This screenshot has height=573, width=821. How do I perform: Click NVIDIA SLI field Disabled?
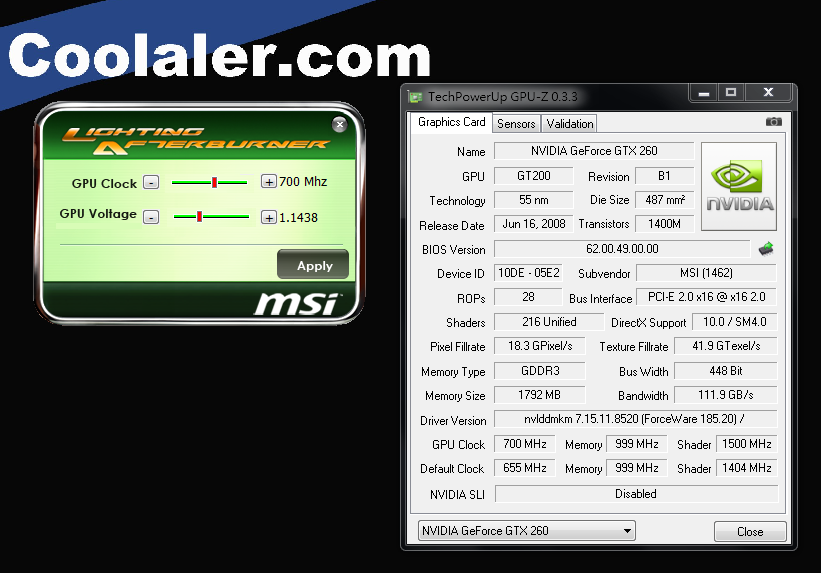pos(636,494)
